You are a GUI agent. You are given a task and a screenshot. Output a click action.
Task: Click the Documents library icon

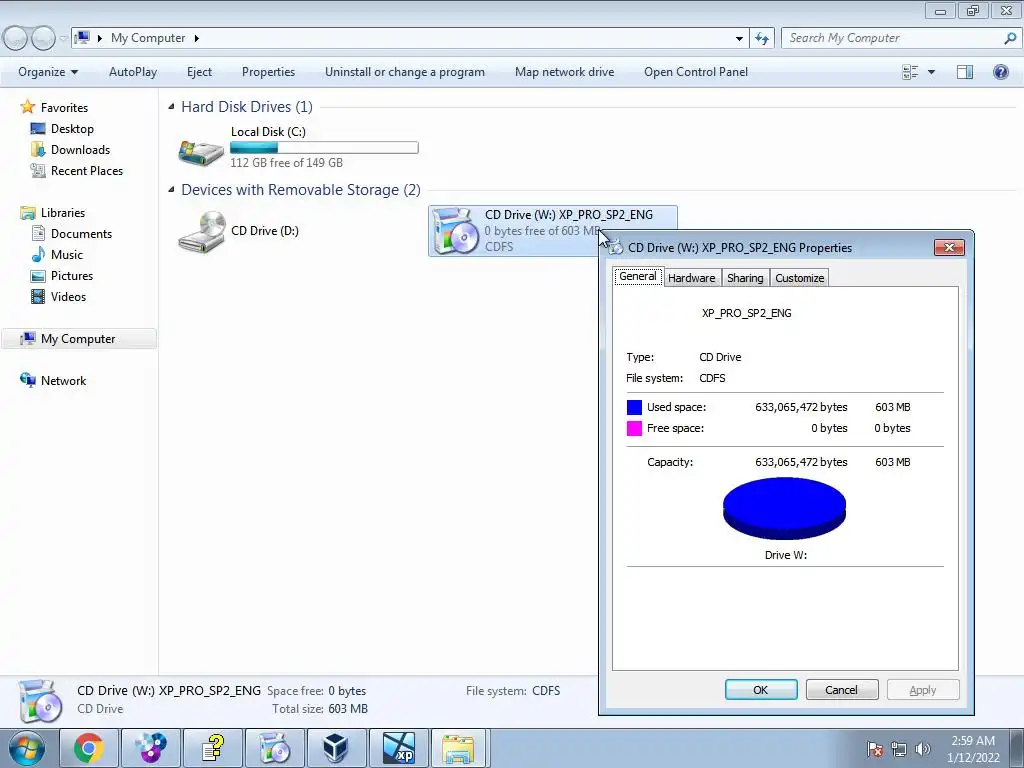point(39,233)
